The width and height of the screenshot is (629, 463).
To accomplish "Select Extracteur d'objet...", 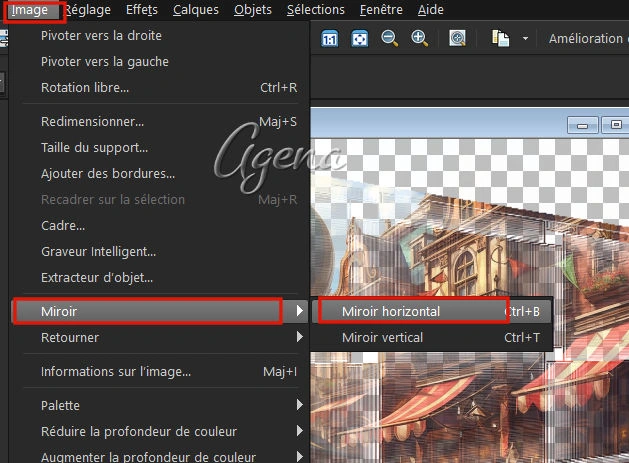I will (160, 278).
